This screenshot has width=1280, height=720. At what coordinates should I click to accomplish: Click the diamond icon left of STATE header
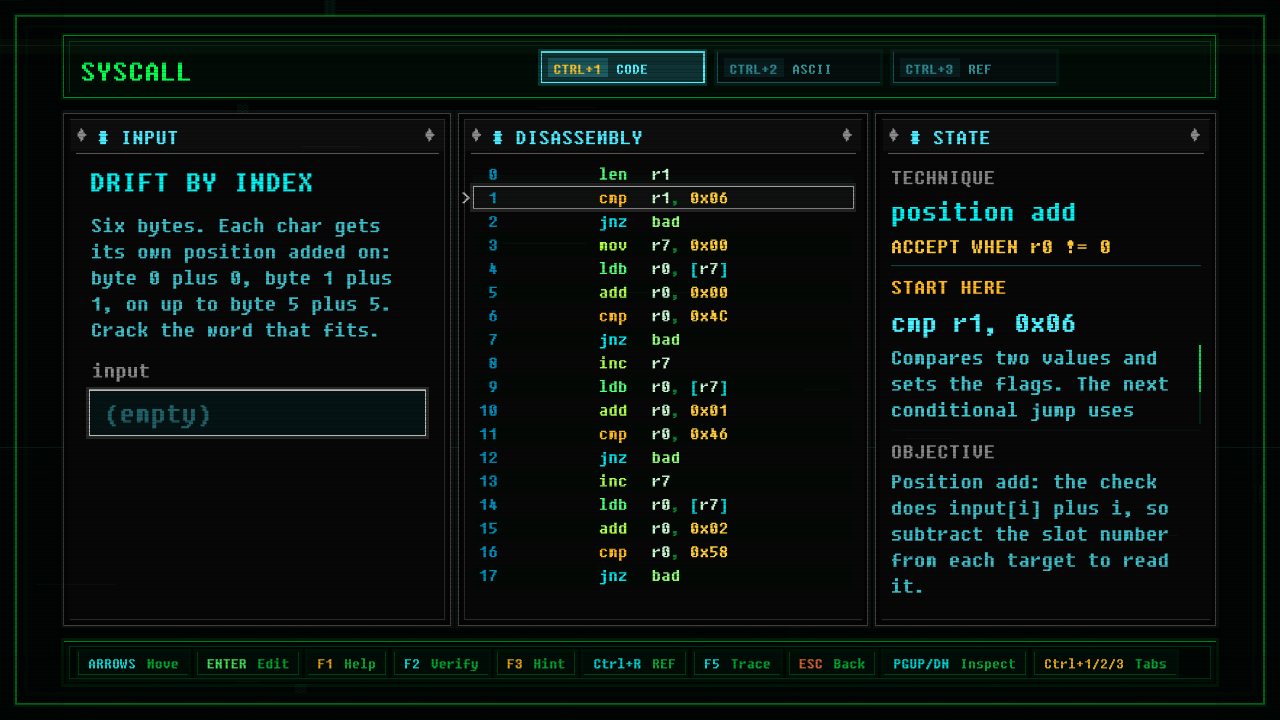coord(893,136)
